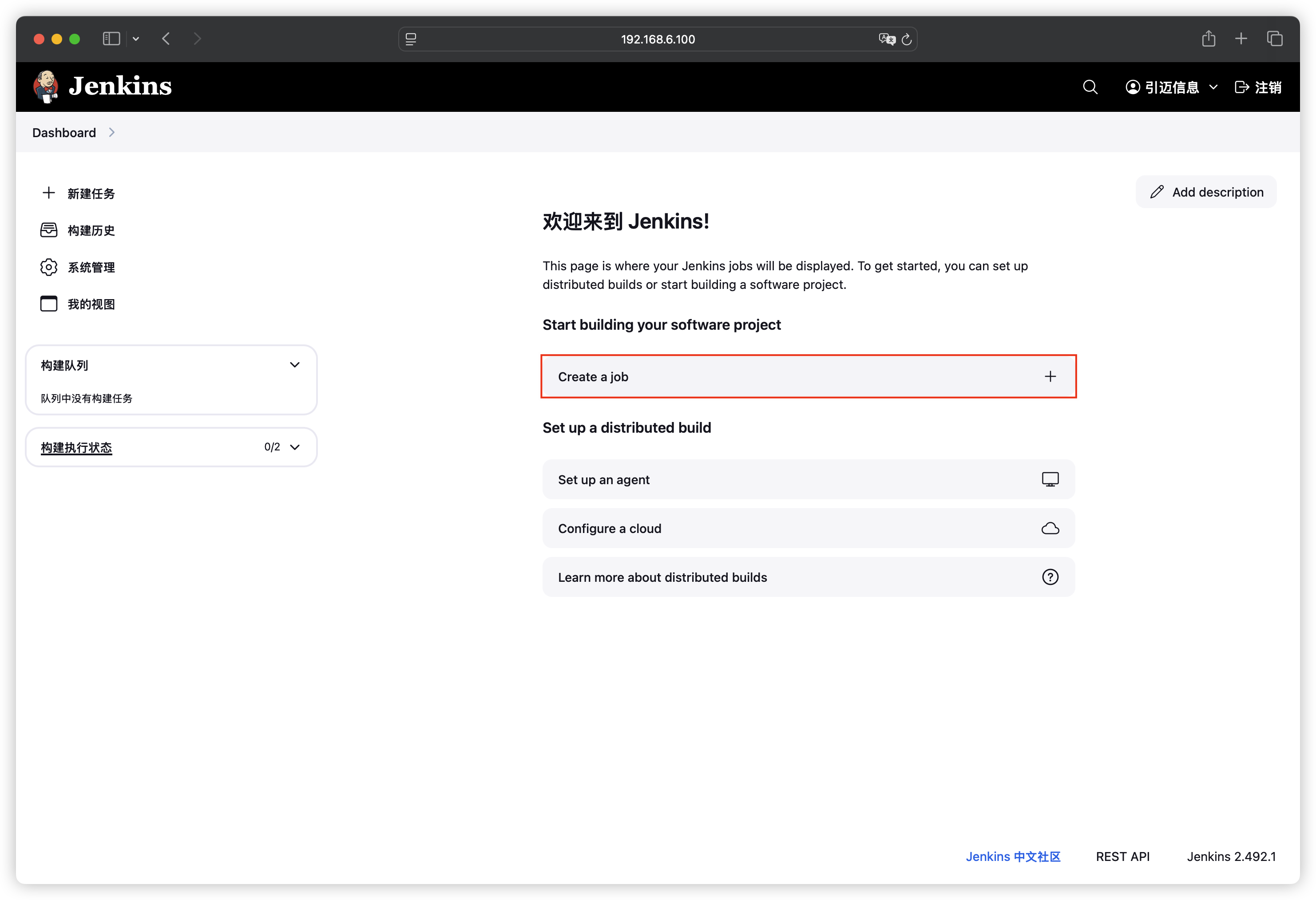Click the 引迈信息 username link

point(1172,87)
